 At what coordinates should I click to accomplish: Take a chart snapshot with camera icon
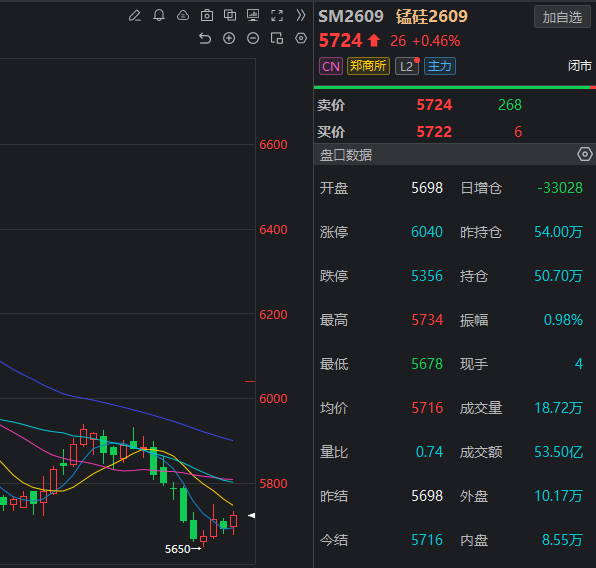(207, 16)
